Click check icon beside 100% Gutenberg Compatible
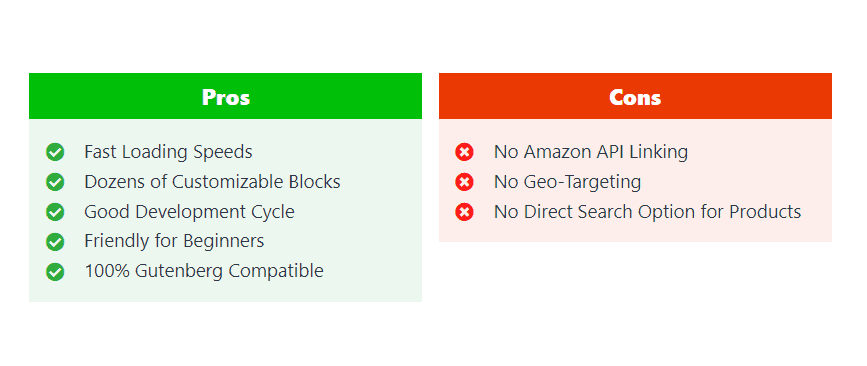Screen dimensions: 867x366 pos(55,271)
